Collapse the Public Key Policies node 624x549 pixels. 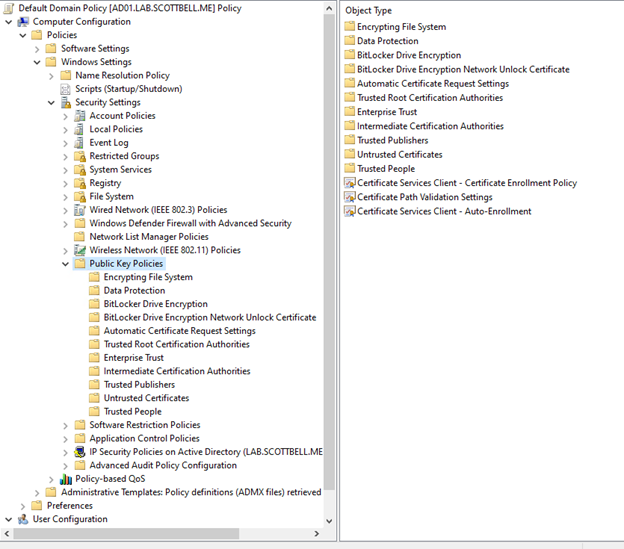click(66, 264)
